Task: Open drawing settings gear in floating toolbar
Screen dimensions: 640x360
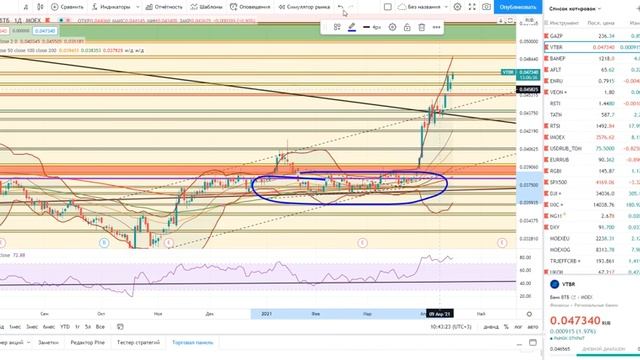Action: 392,27
